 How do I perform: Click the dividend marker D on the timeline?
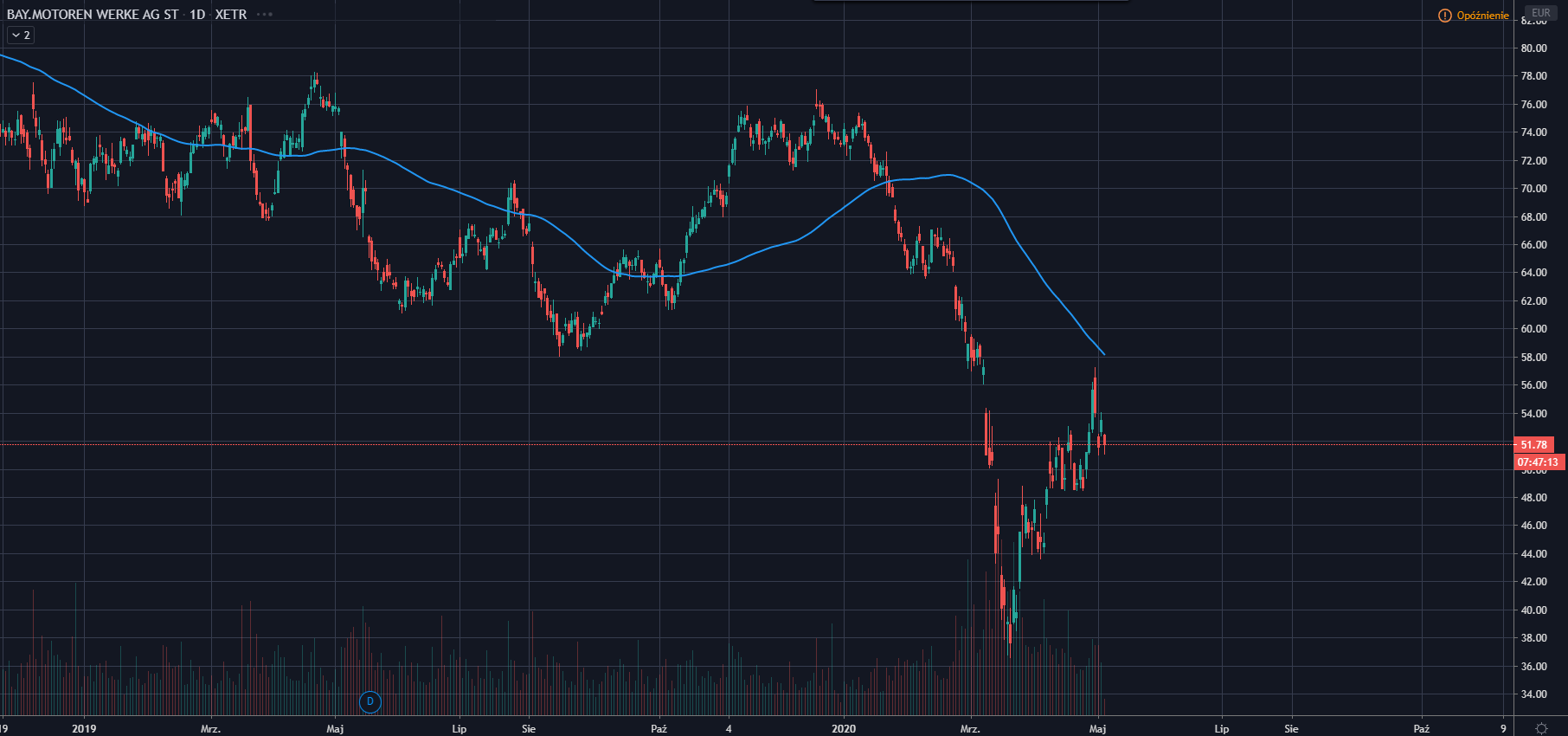[x=370, y=701]
